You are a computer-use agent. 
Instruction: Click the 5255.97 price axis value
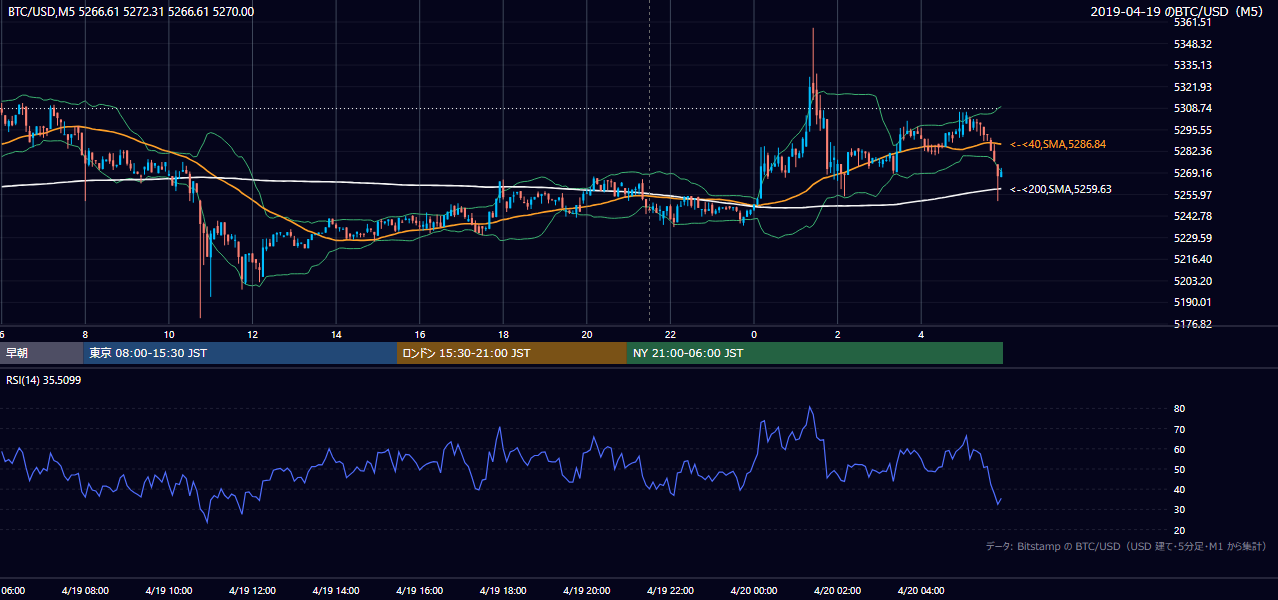point(1193,195)
